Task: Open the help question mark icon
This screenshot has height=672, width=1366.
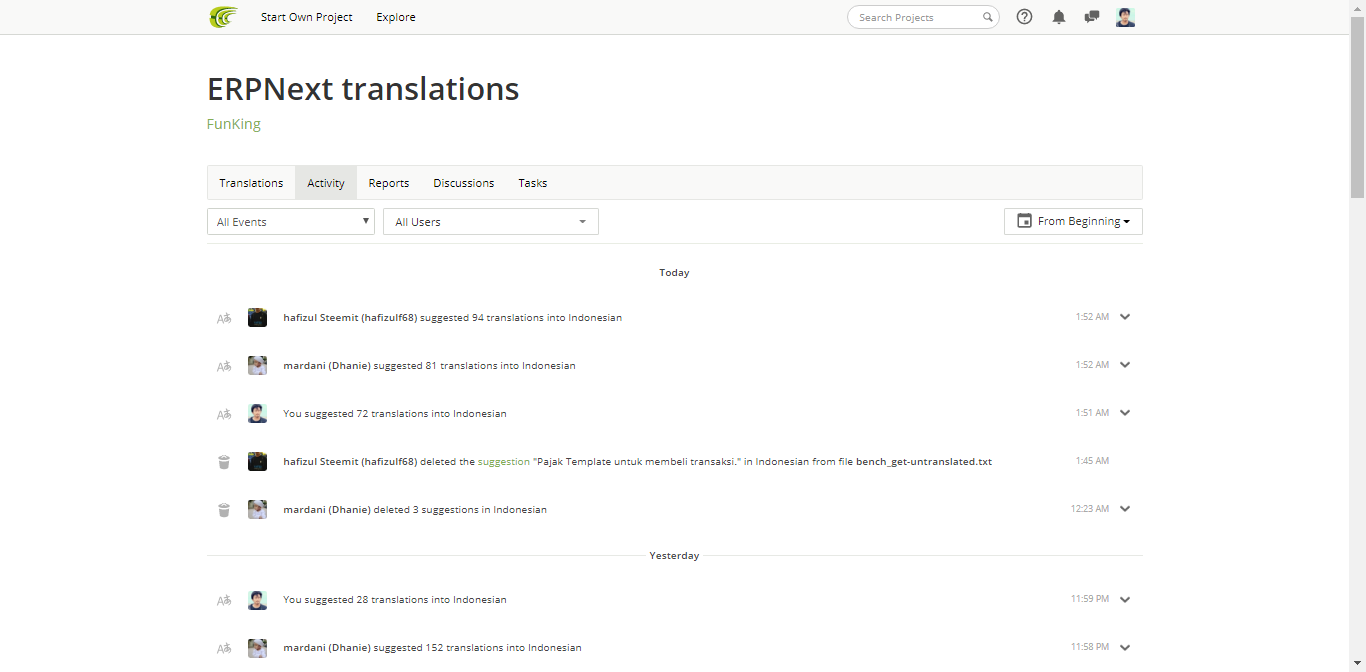Action: tap(1024, 17)
